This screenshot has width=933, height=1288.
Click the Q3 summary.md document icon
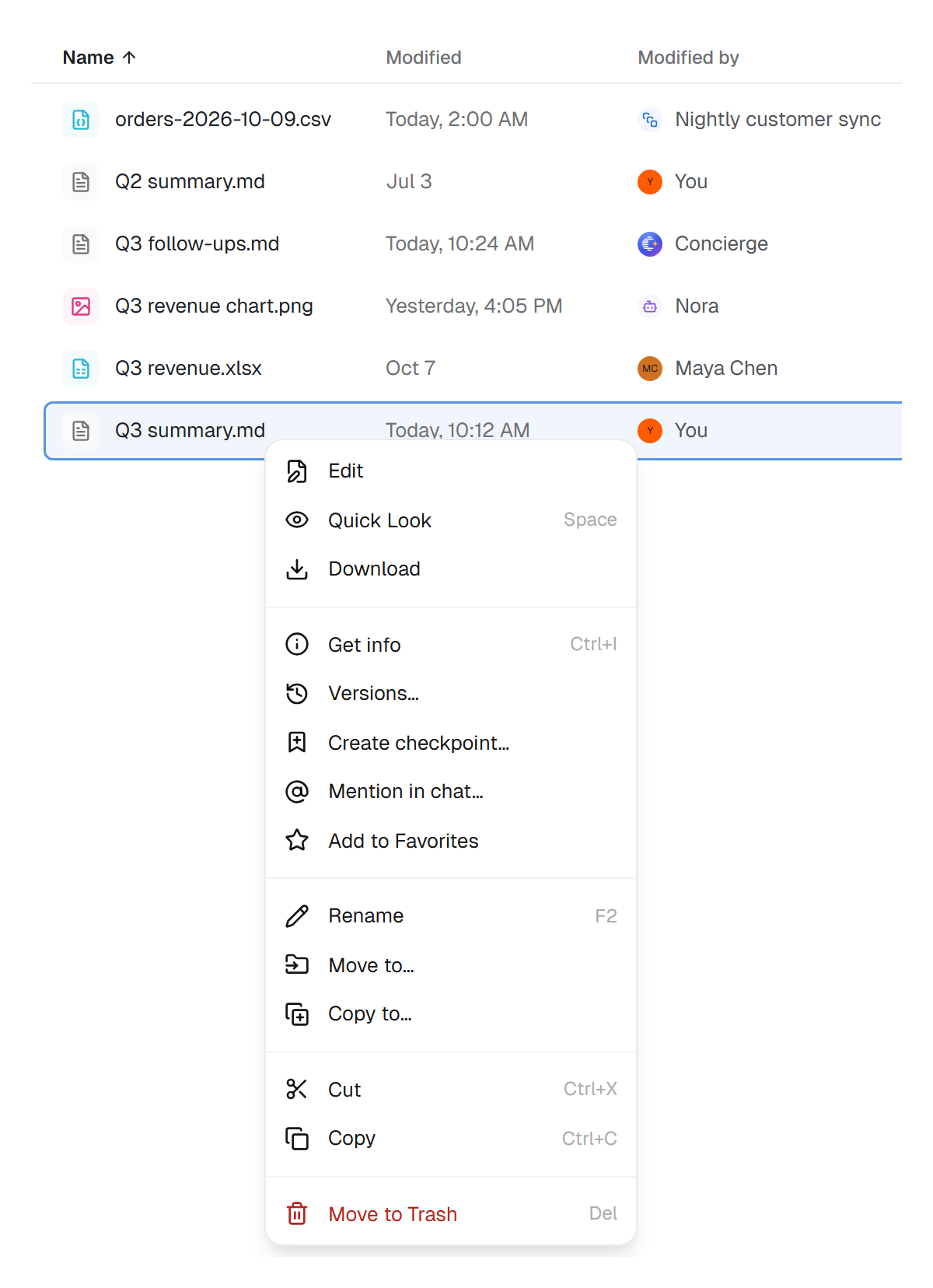coord(81,431)
